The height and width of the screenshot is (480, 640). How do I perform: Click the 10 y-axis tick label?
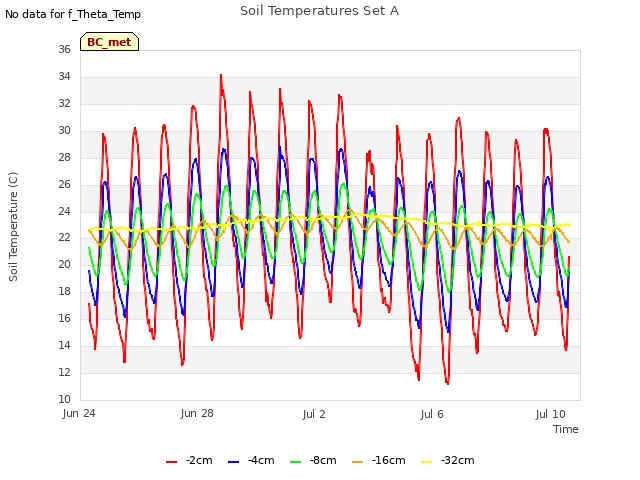[64, 399]
